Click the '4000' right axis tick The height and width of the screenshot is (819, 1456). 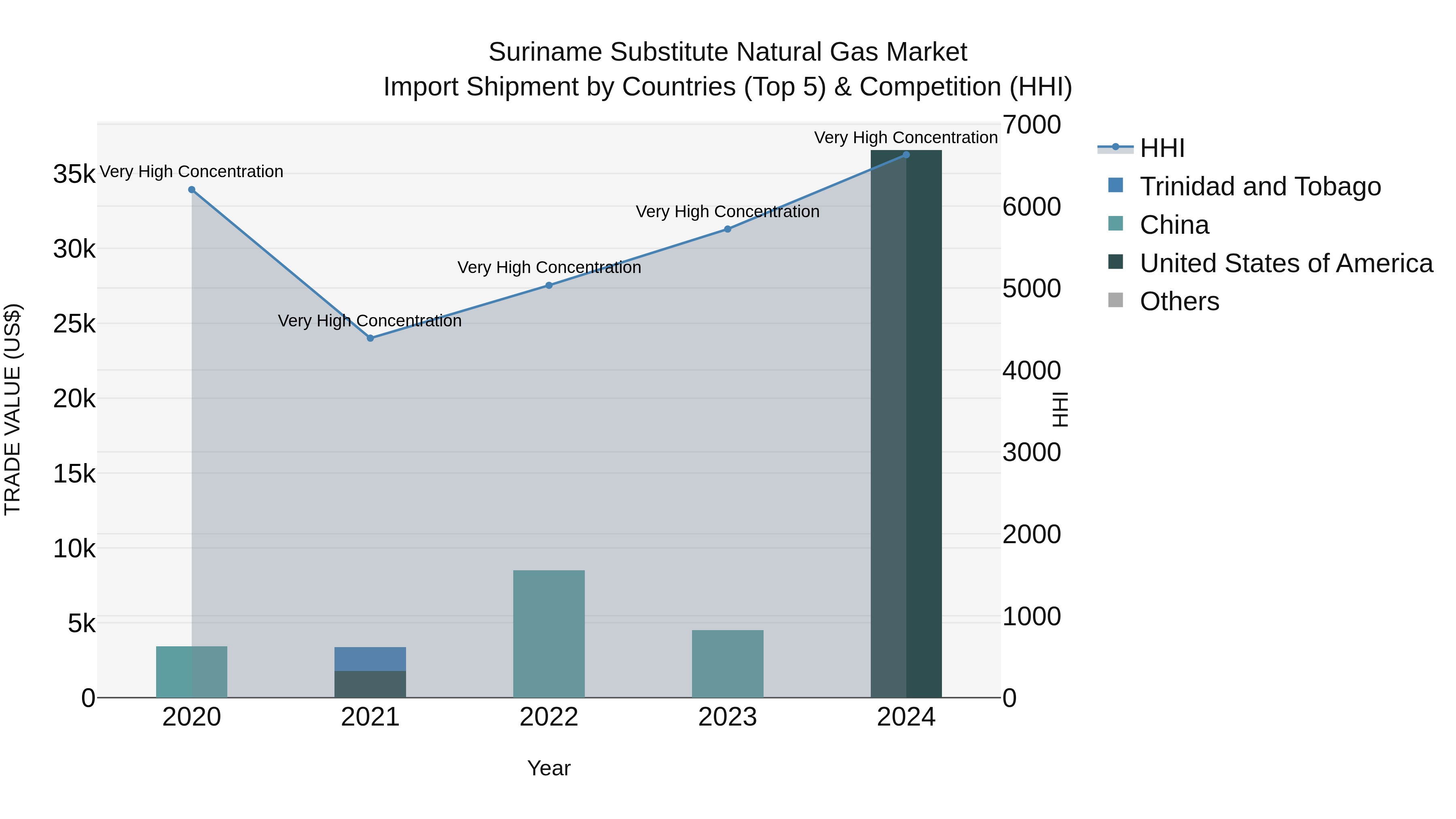pos(1032,371)
